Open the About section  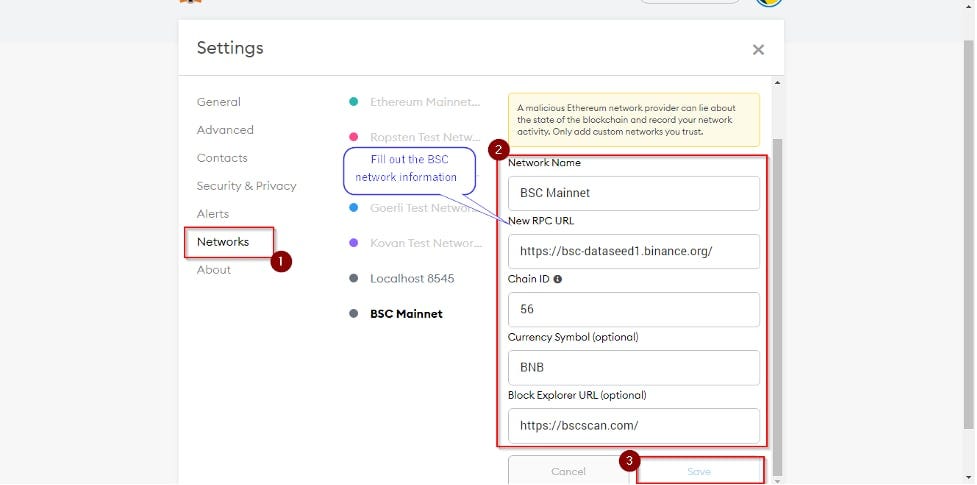pos(214,270)
